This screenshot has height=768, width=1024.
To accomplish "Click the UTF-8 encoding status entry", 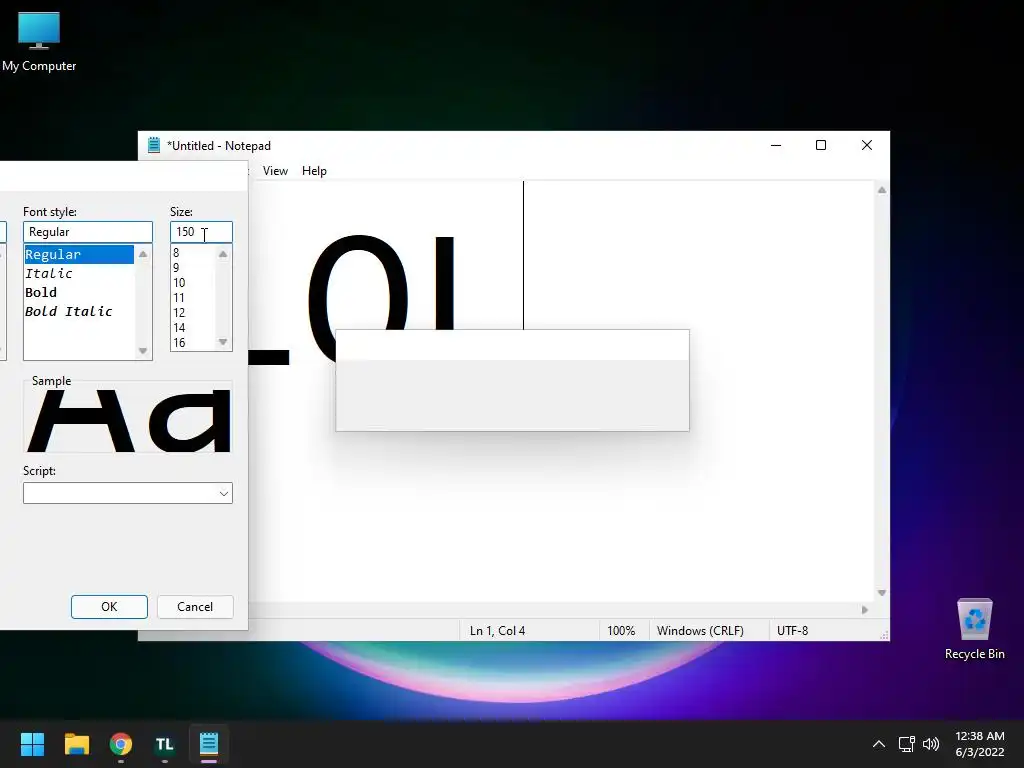I will click(792, 631).
